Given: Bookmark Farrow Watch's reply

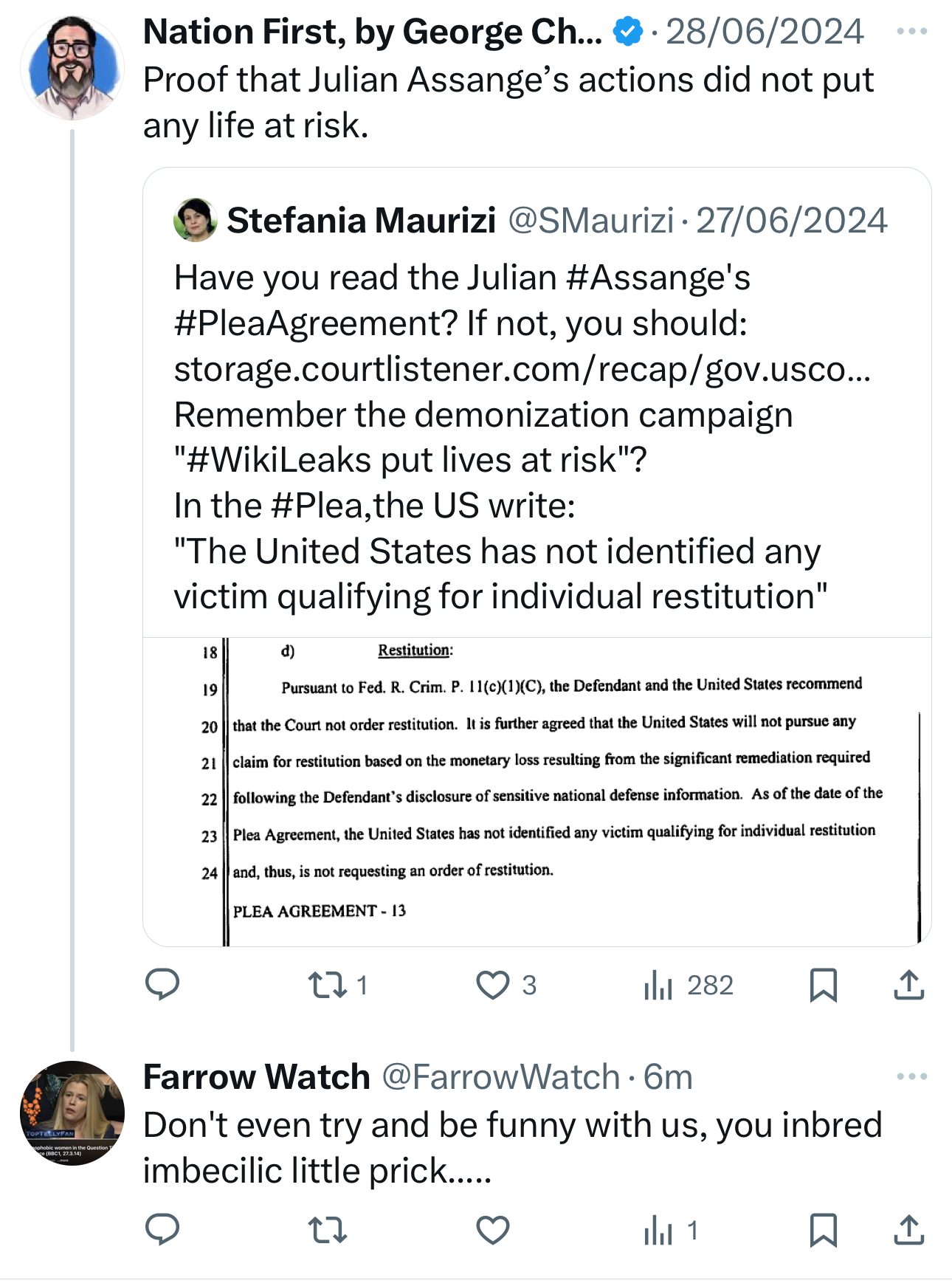Looking at the screenshot, I should [823, 1230].
